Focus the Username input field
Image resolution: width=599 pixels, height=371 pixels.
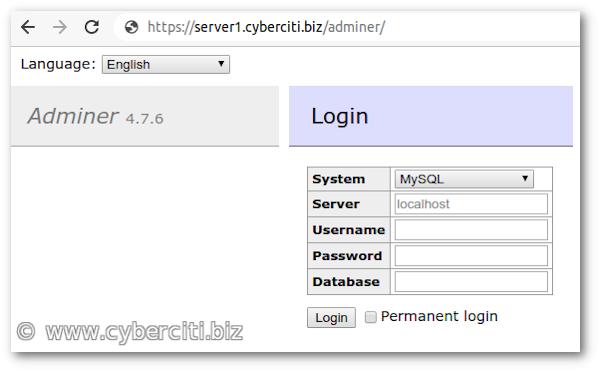click(471, 230)
